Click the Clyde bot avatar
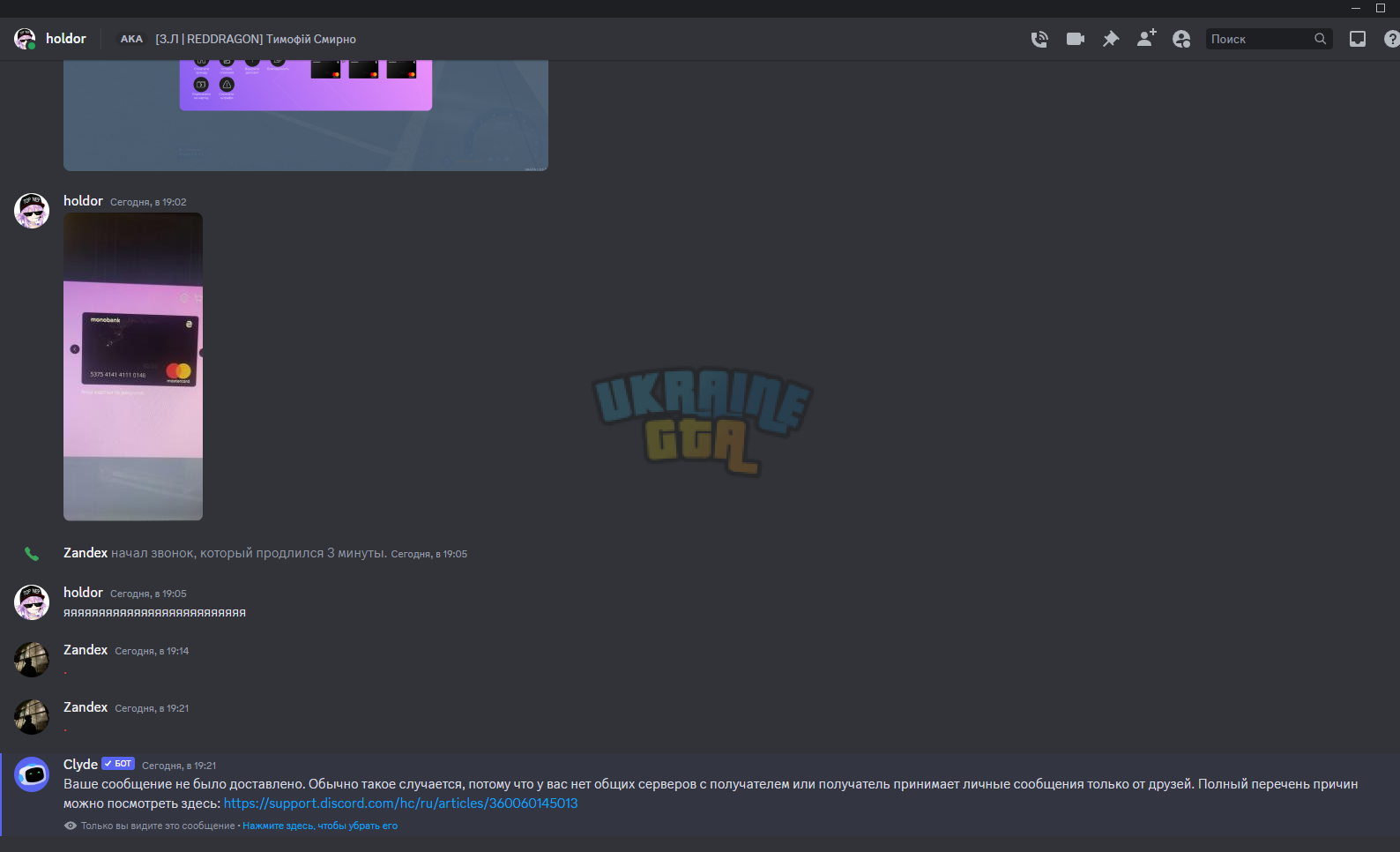Screen dimensions: 1400x852 coord(32,774)
